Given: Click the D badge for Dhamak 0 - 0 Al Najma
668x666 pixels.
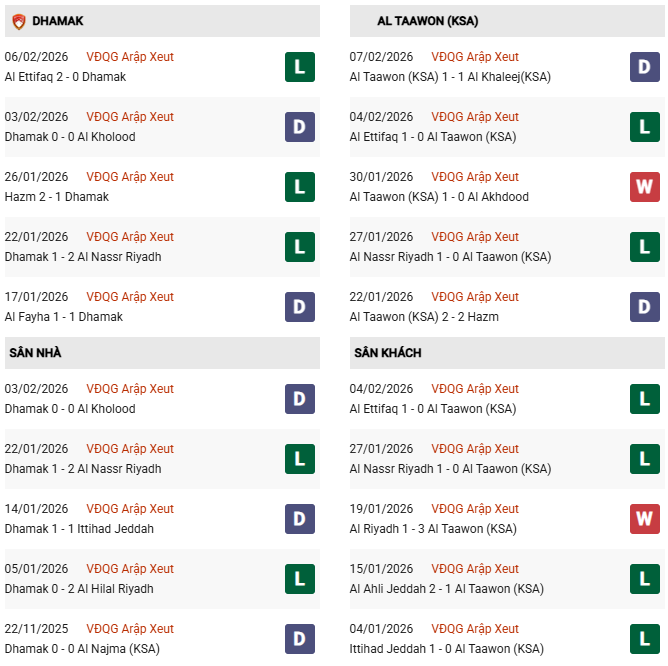Looking at the screenshot, I should [x=299, y=639].
